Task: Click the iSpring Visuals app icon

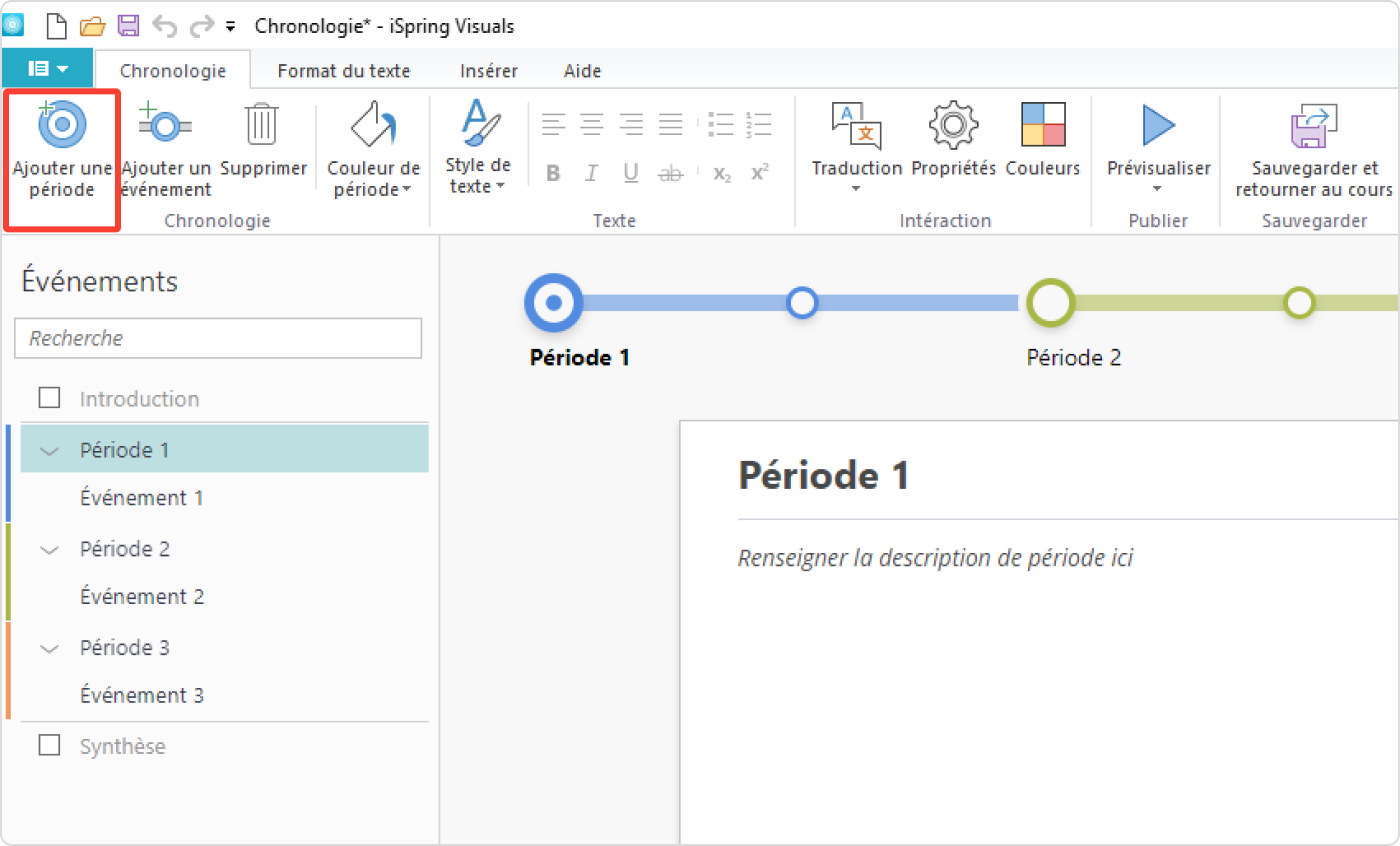Action: tap(13, 26)
